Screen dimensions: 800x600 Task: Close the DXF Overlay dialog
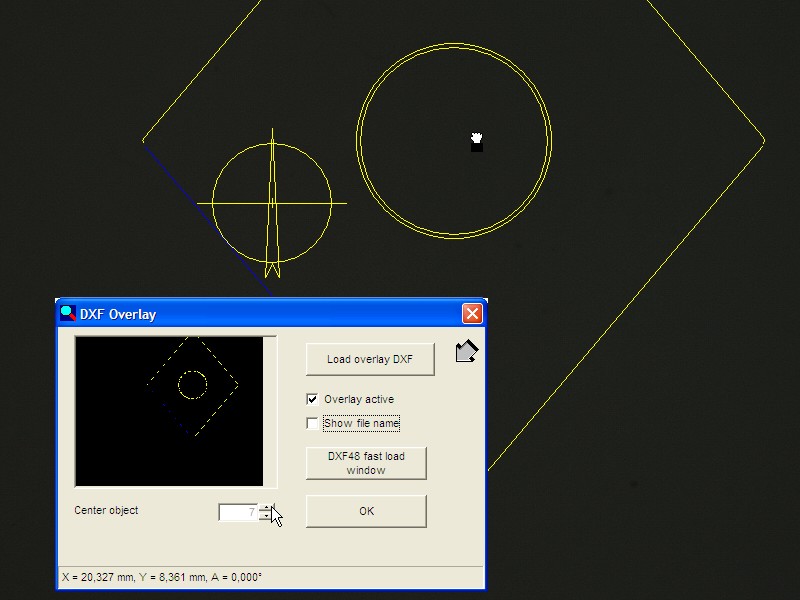472,313
